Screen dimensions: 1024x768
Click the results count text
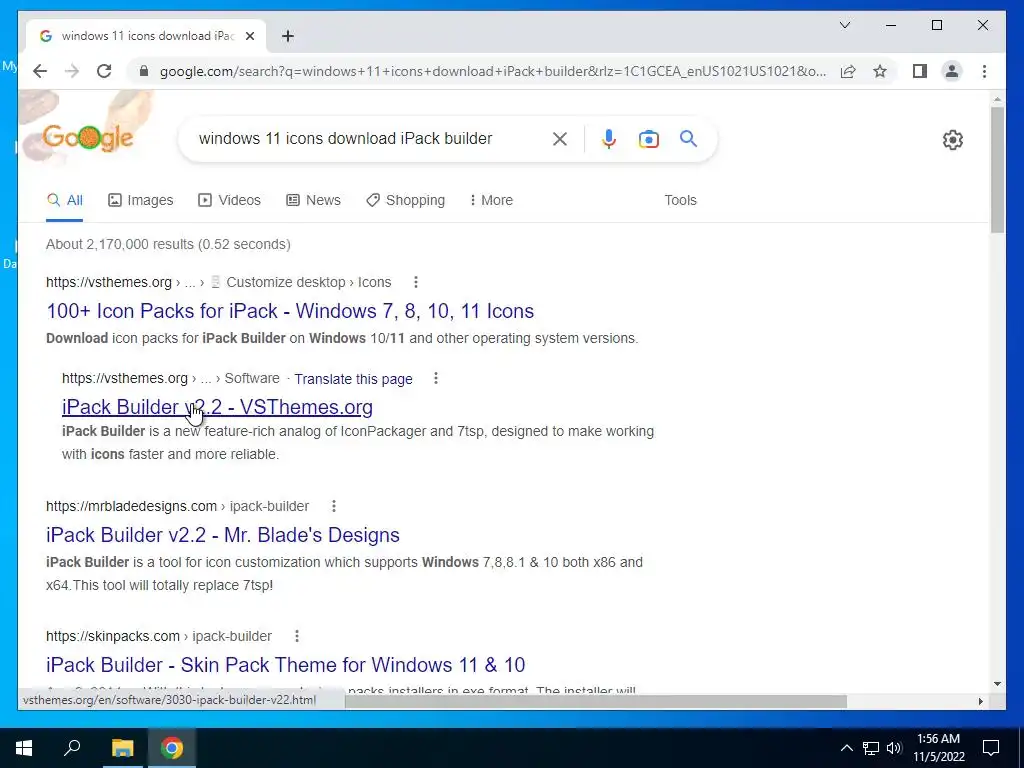pyautogui.click(x=168, y=244)
